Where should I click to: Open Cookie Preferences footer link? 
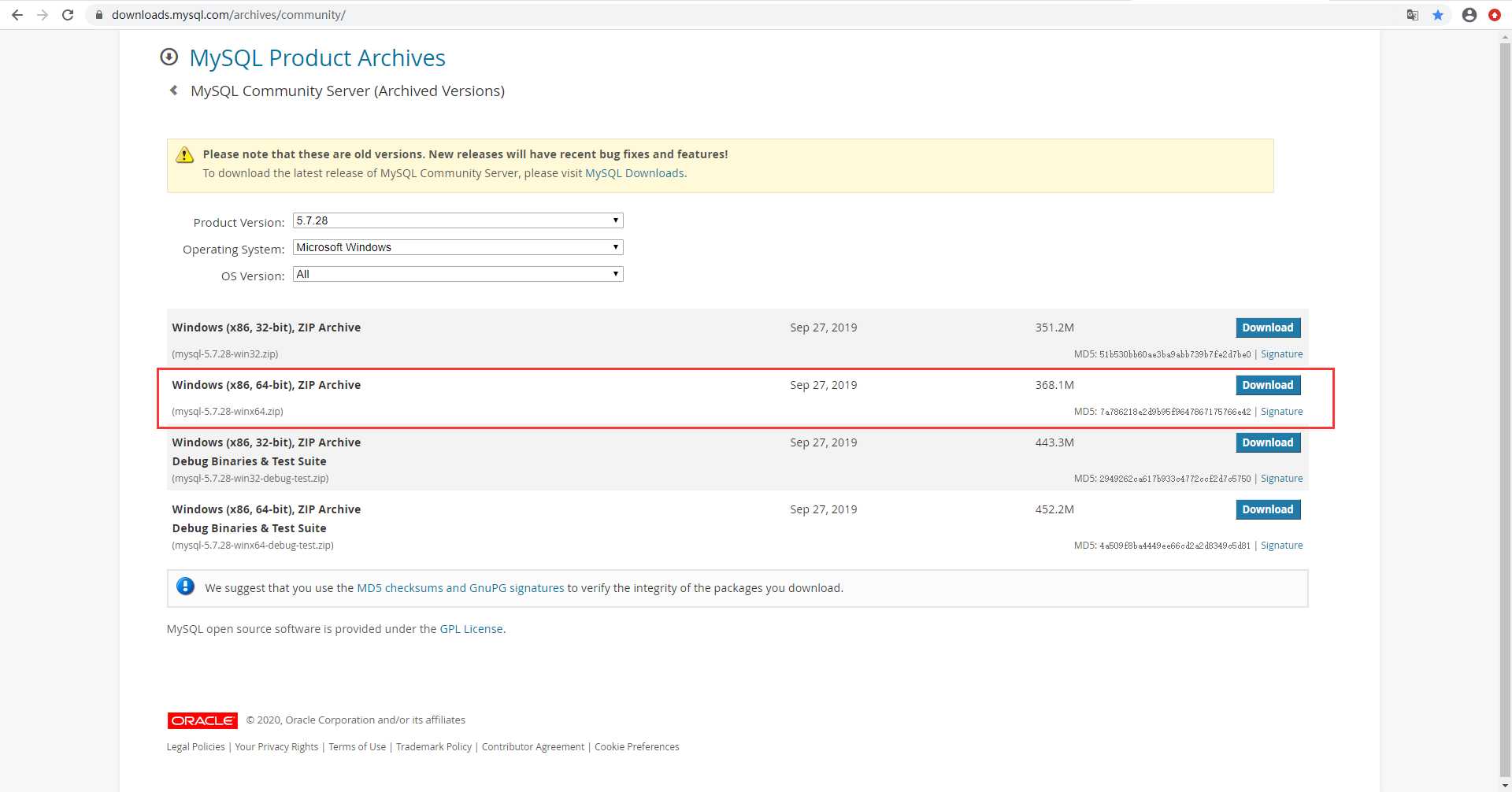637,747
